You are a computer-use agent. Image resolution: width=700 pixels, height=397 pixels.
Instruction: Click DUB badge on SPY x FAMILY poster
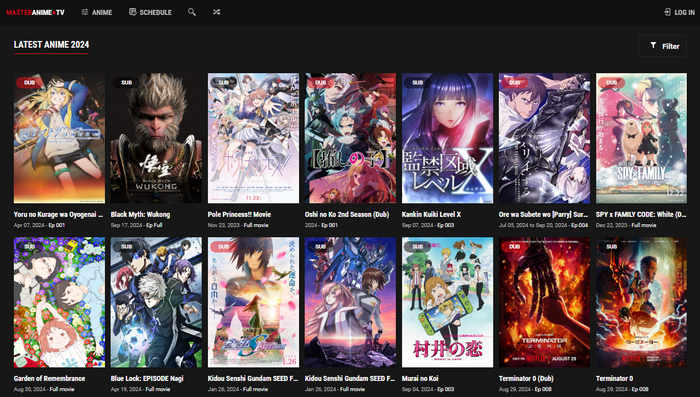(612, 83)
